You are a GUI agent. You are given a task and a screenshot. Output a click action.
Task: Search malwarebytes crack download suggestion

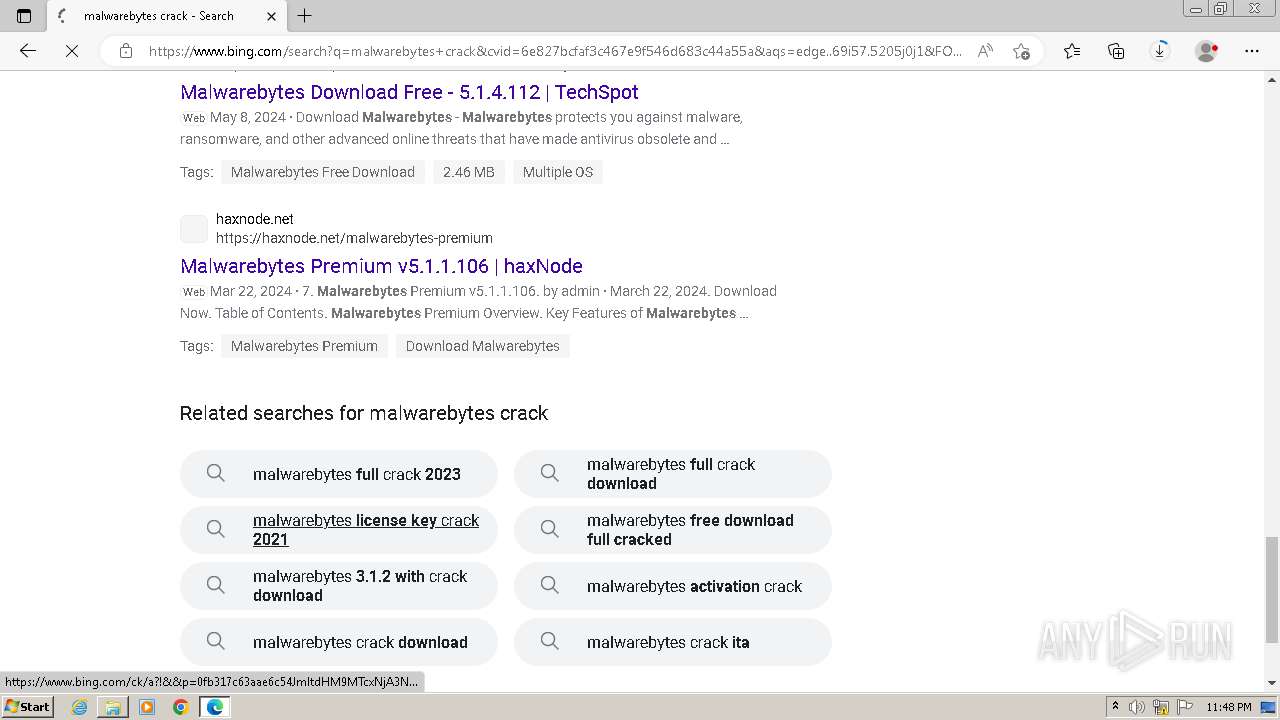[339, 642]
